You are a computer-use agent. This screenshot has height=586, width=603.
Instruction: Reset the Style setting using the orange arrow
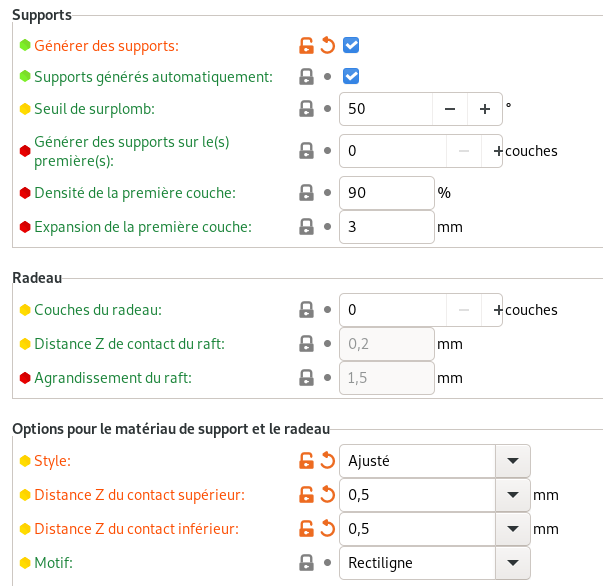click(328, 460)
